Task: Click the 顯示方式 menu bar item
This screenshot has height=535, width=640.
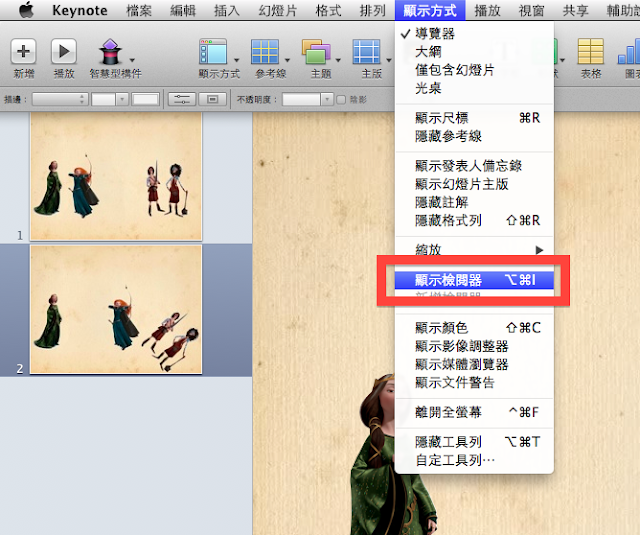Action: pos(430,10)
